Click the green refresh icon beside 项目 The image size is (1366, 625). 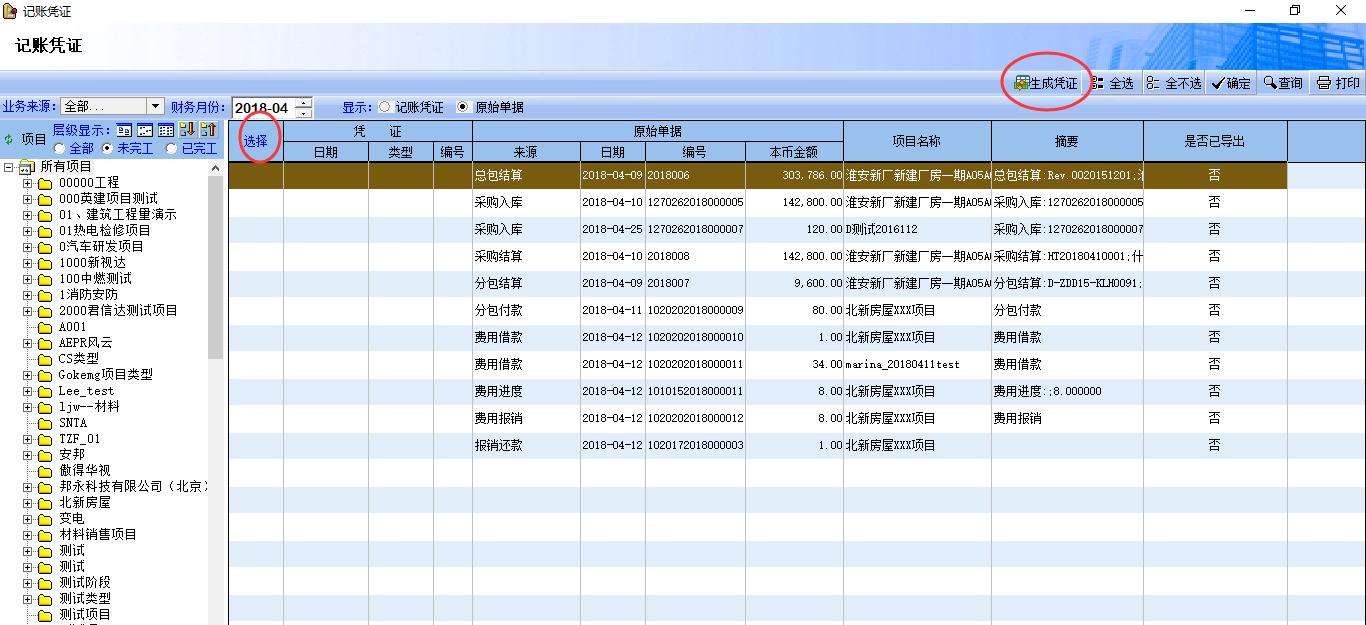point(9,140)
